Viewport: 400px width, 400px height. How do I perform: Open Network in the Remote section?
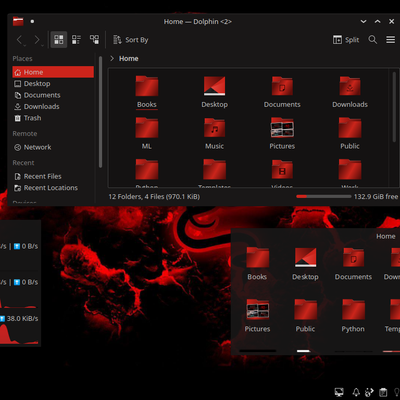(x=53, y=147)
